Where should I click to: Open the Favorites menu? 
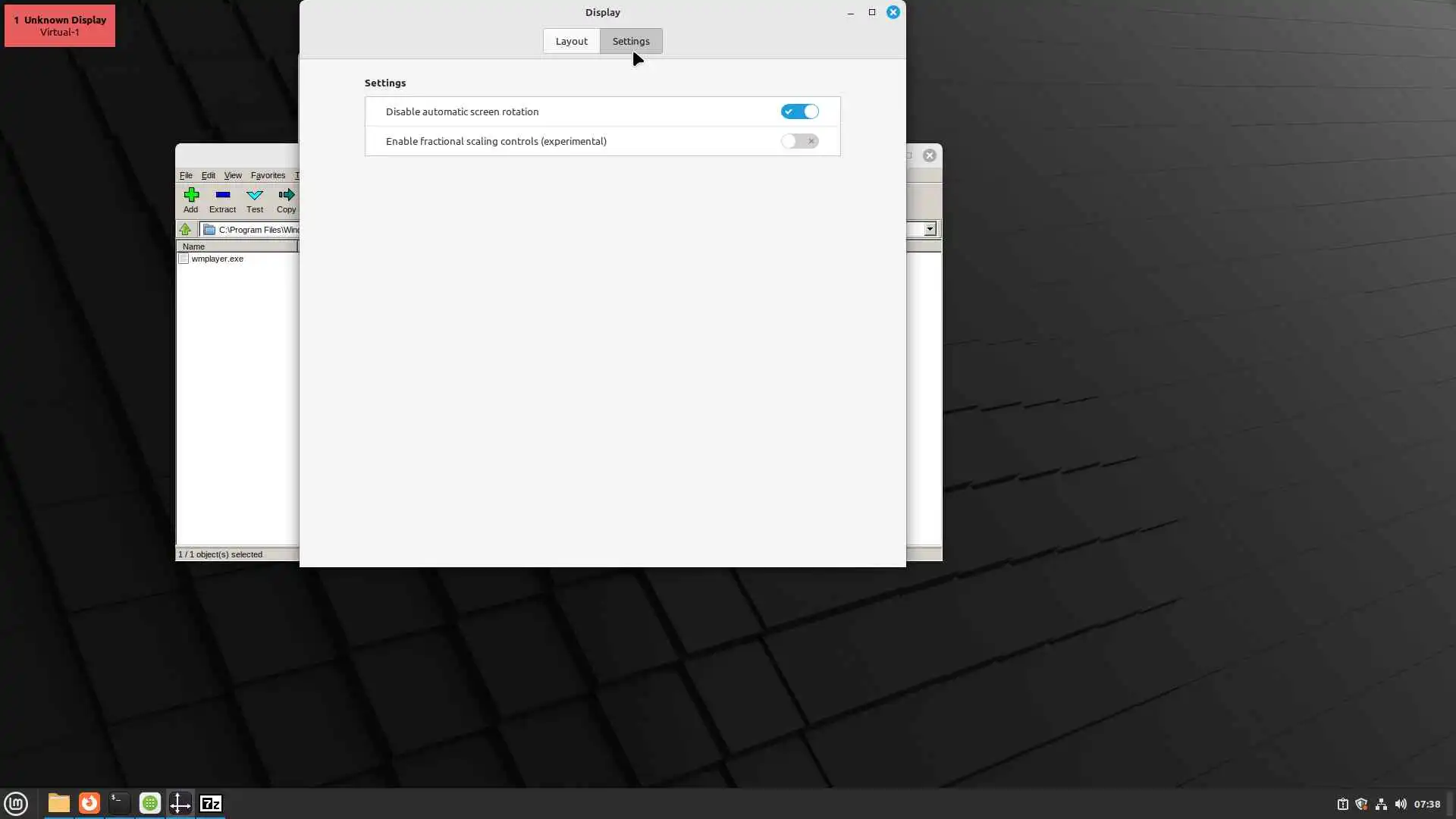pyautogui.click(x=268, y=175)
